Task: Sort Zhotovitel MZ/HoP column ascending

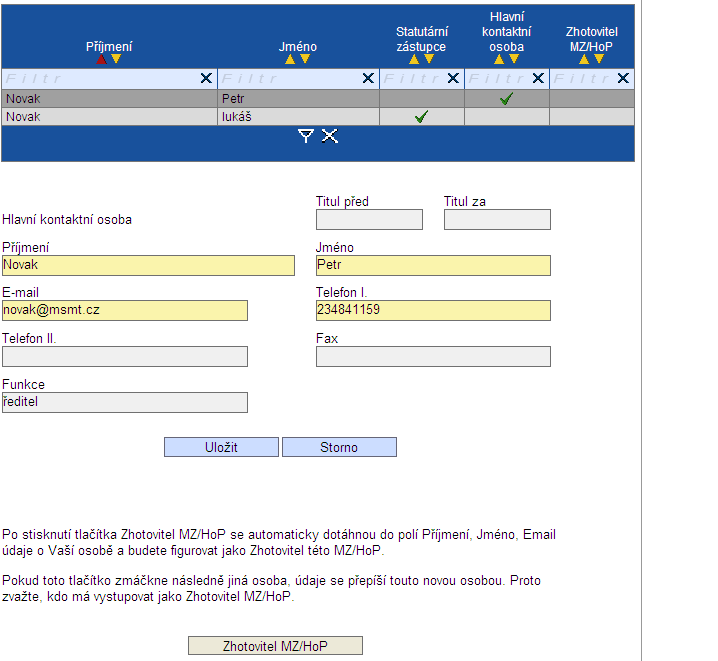Action: coord(584,59)
